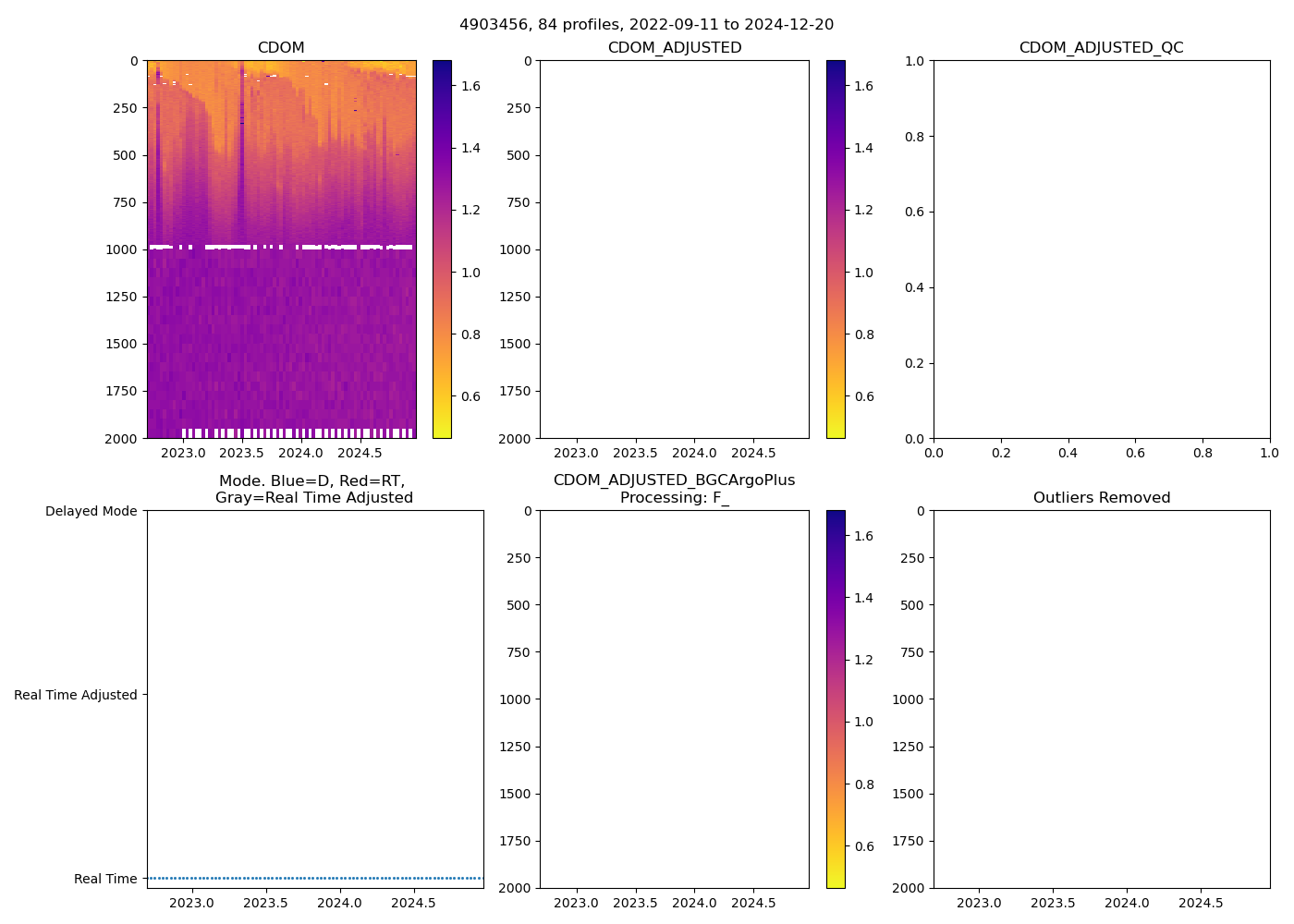Click the blue dotted Real Time data line
Image resolution: width=1294 pixels, height=924 pixels.
314,878
